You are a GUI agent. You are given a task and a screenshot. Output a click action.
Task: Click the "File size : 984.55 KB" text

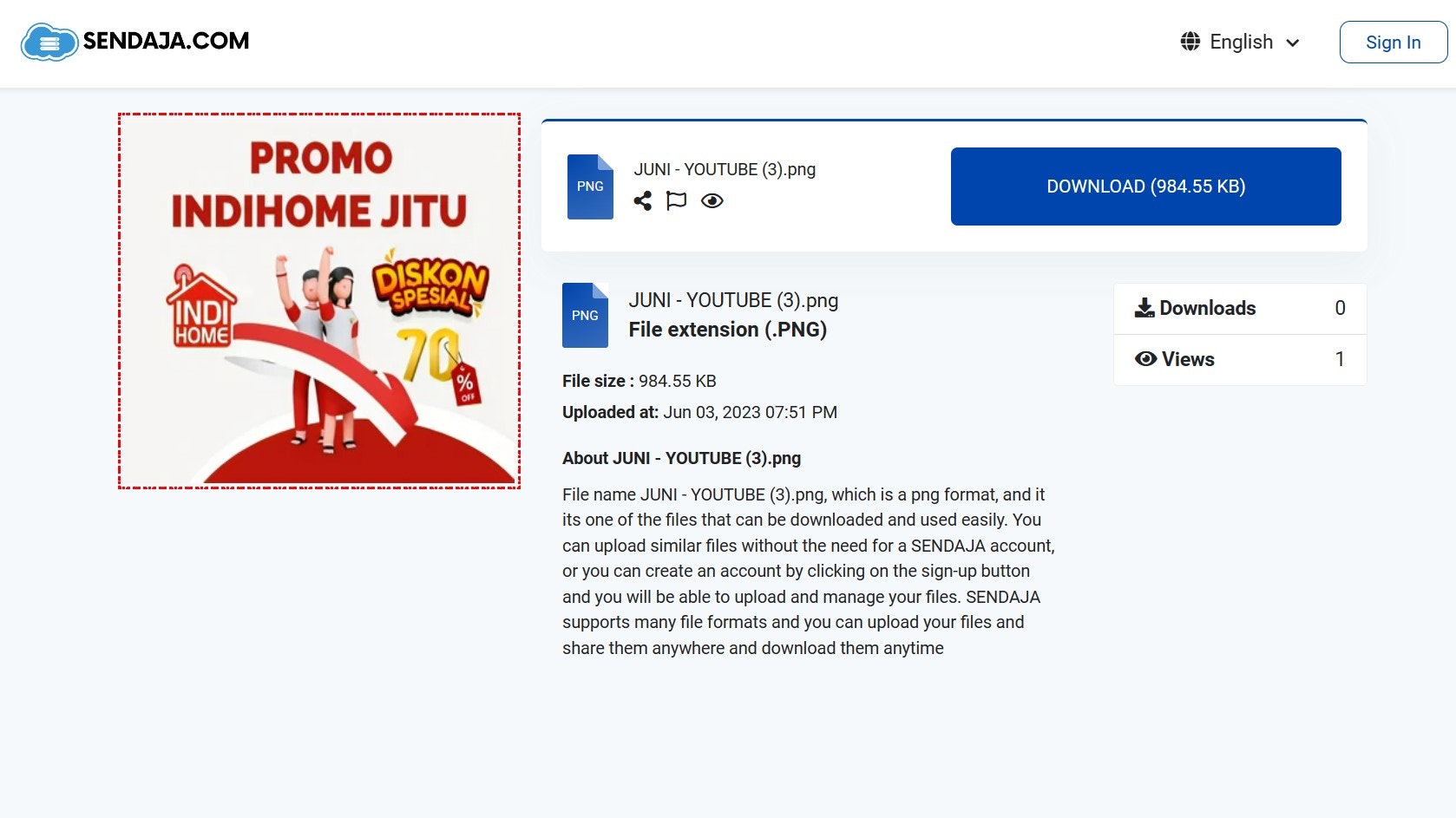click(639, 381)
